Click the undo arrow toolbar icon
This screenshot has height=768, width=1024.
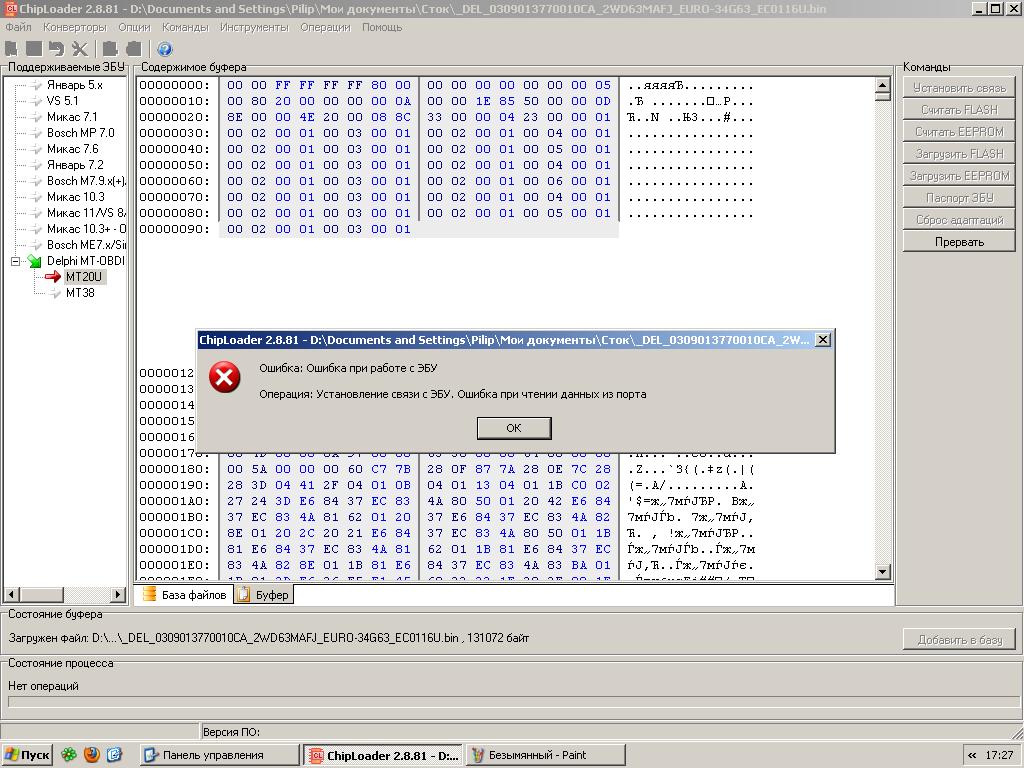pyautogui.click(x=56, y=49)
